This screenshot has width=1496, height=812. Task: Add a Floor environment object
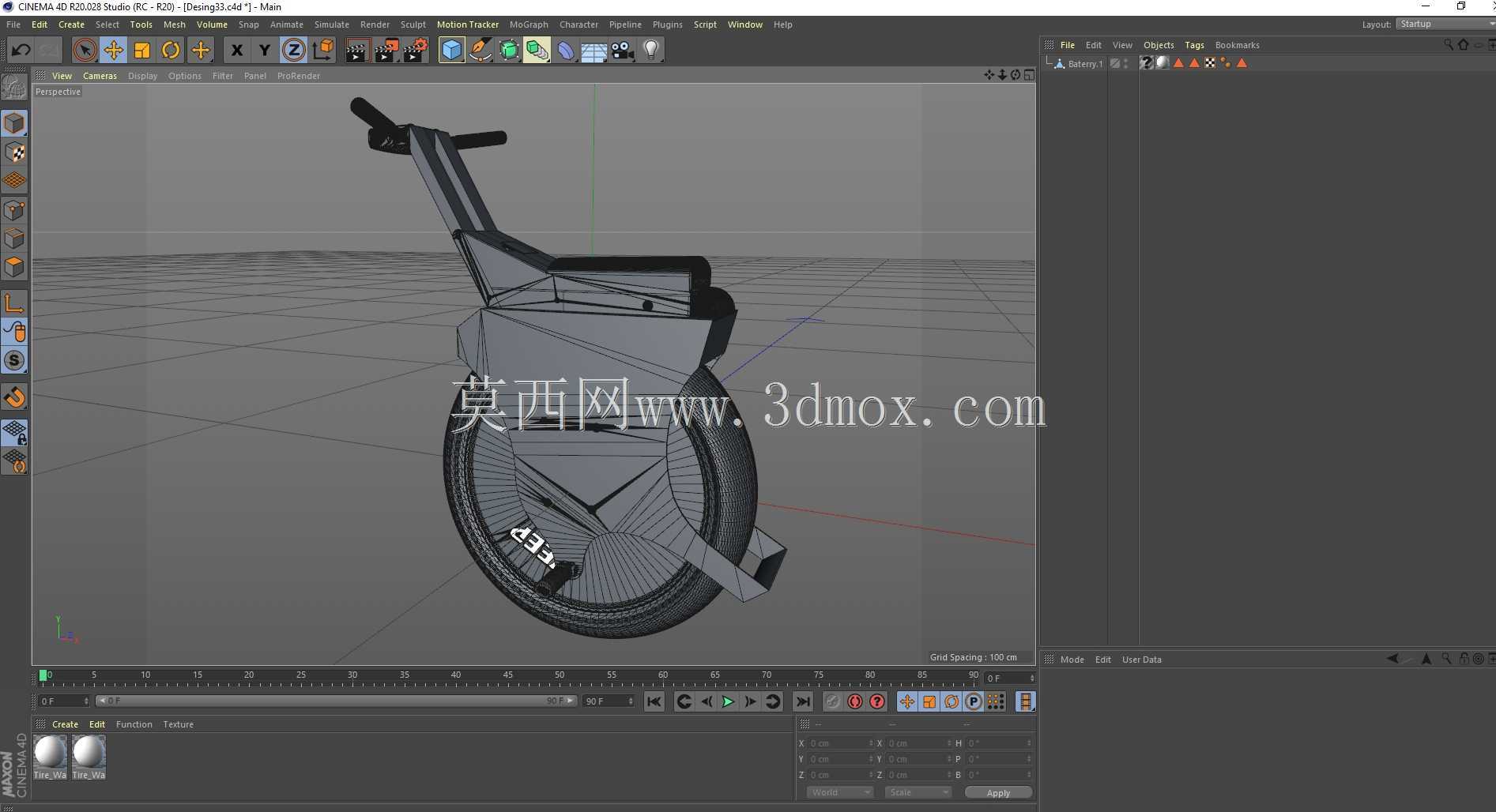[x=594, y=51]
